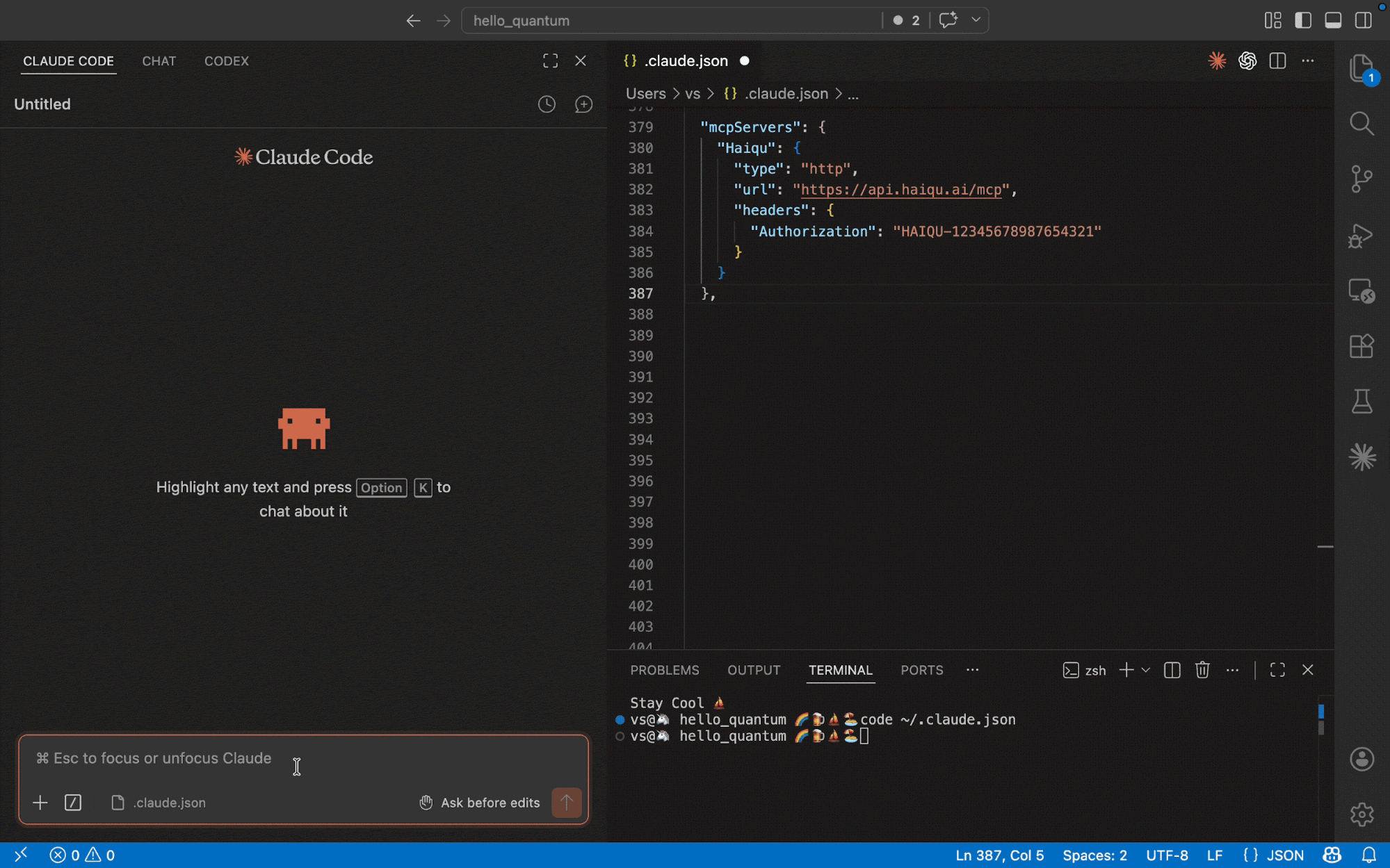Open the PROBLEMS panel tab
Image resolution: width=1390 pixels, height=868 pixels.
[664, 670]
